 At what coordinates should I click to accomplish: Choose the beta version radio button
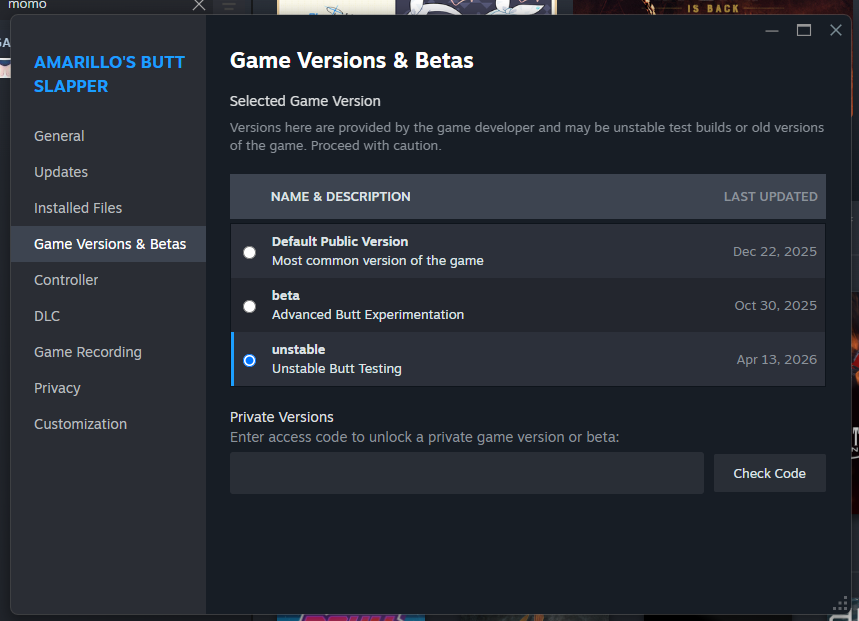coord(249,306)
